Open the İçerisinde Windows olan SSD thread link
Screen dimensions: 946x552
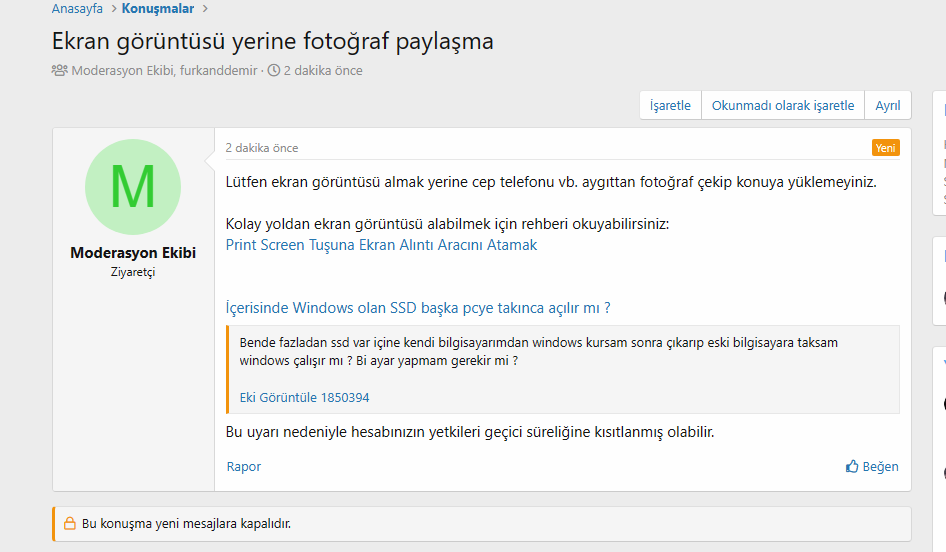pos(418,308)
